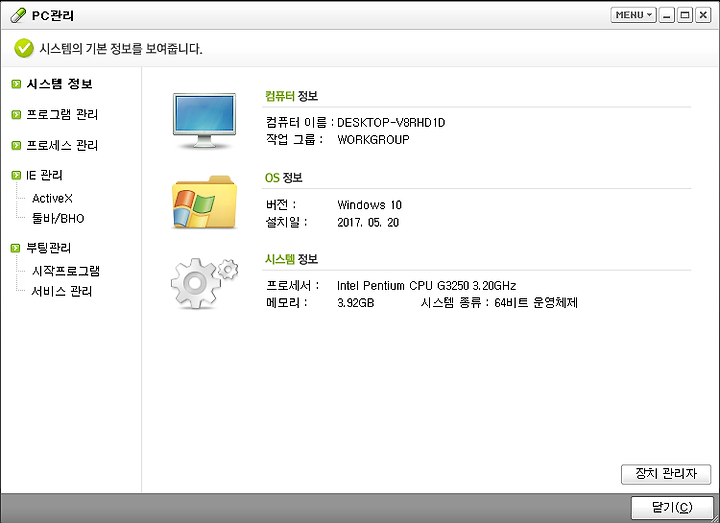Open 서비스 관리 under 부팅관리
Viewport: 720px width, 523px height.
tap(62, 291)
